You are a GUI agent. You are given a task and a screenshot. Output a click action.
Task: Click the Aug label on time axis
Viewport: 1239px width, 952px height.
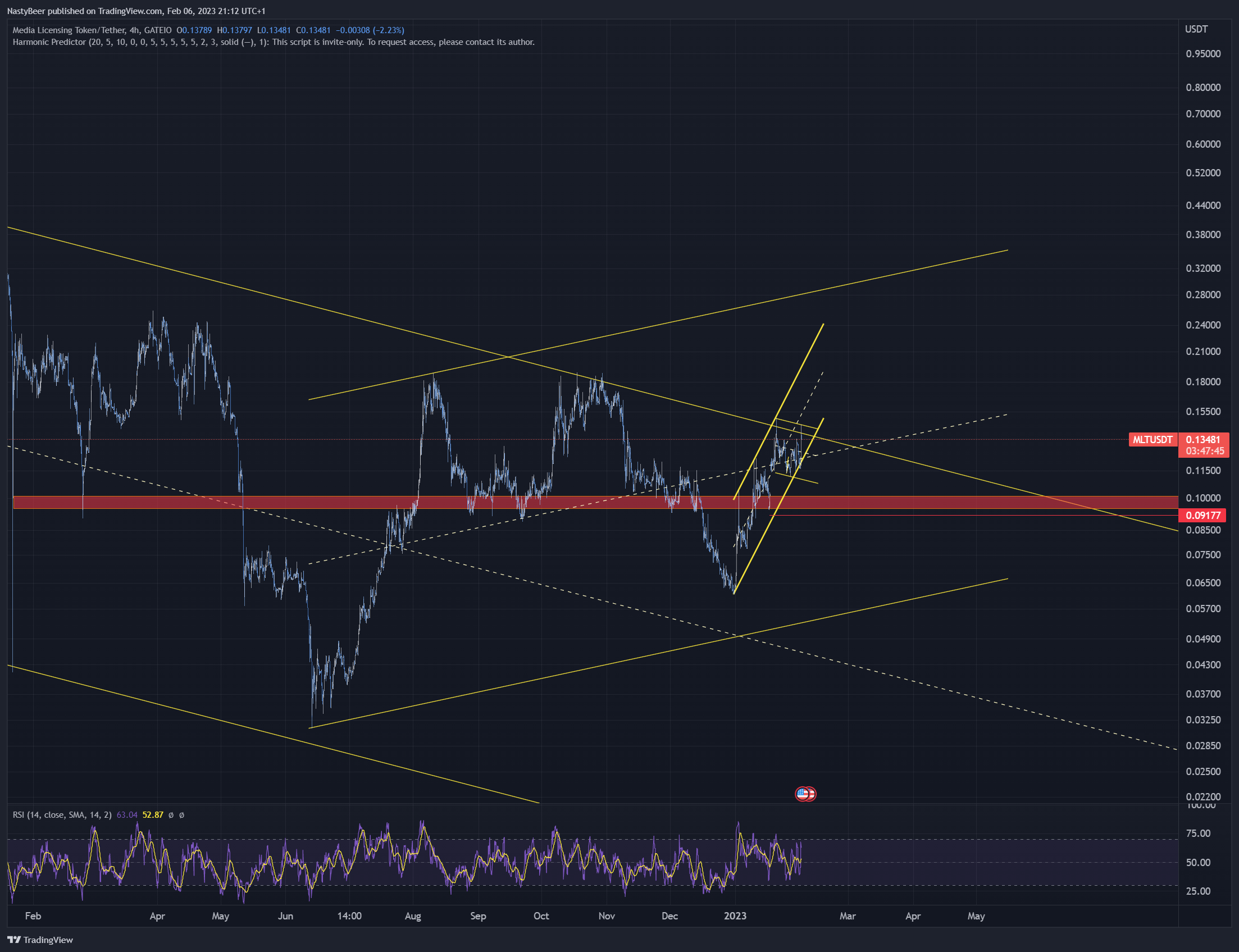tap(413, 915)
